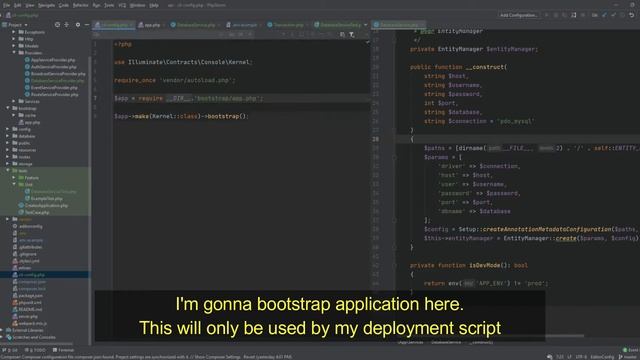Open the View menu
Viewport: 640px width, 360px height.
click(30, 5)
